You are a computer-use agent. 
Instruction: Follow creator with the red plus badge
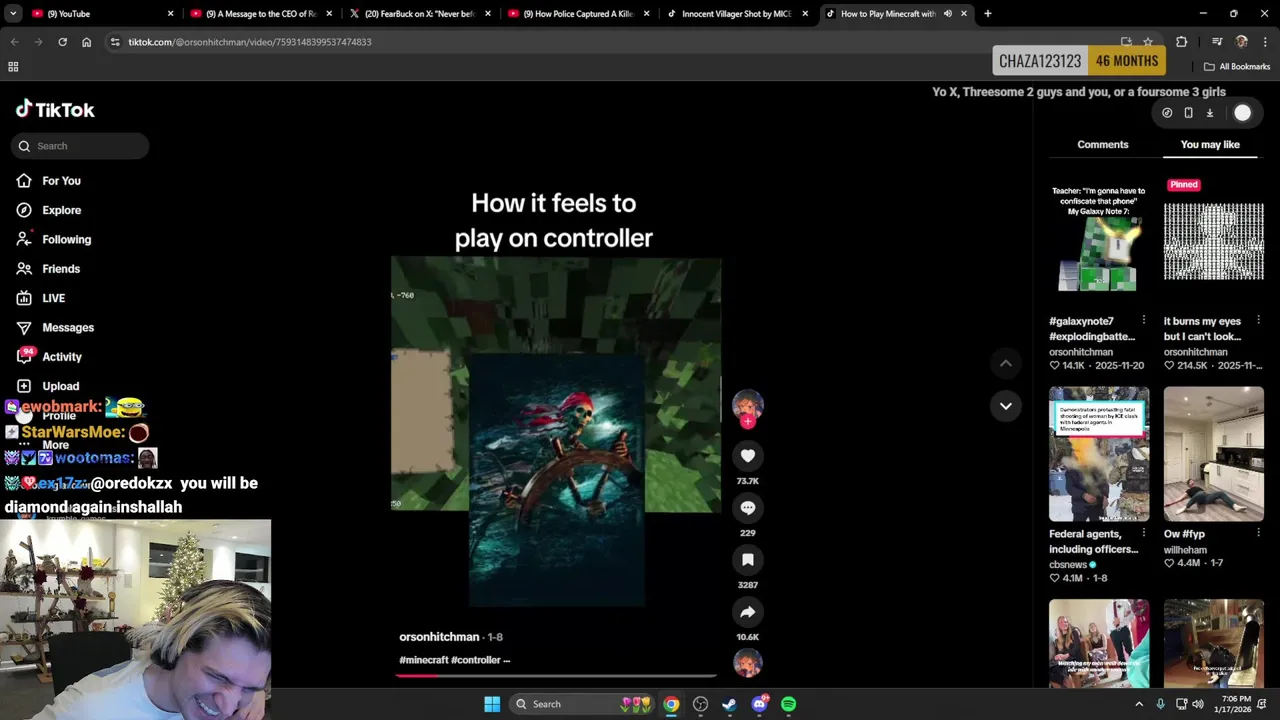pos(747,421)
